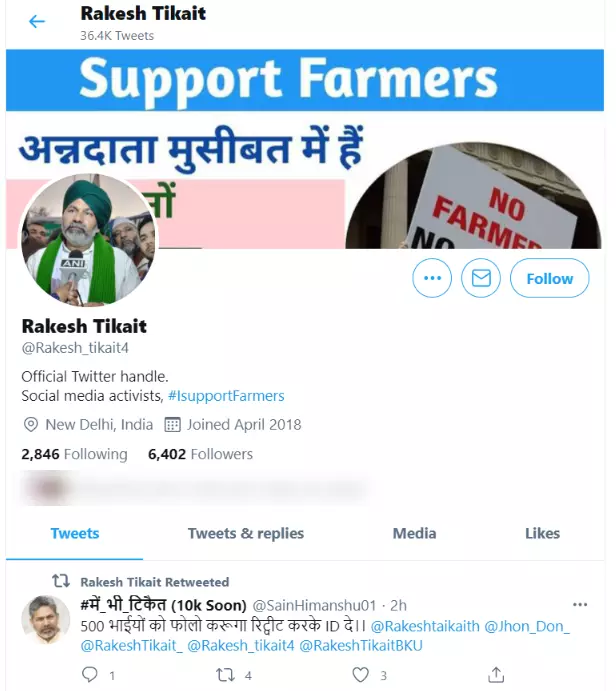The width and height of the screenshot is (616, 691).
Task: Retweet the SainHimanshu01 tweet
Action: point(225,675)
